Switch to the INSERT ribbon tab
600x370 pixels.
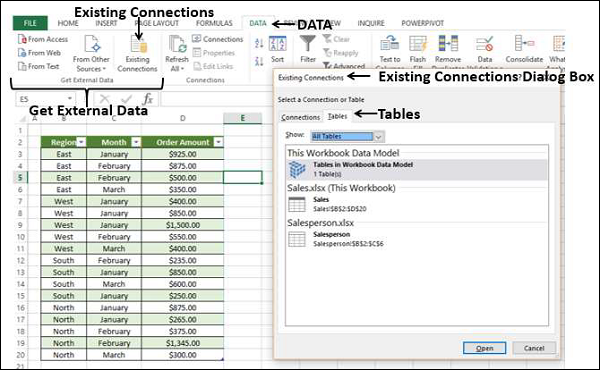click(x=106, y=23)
